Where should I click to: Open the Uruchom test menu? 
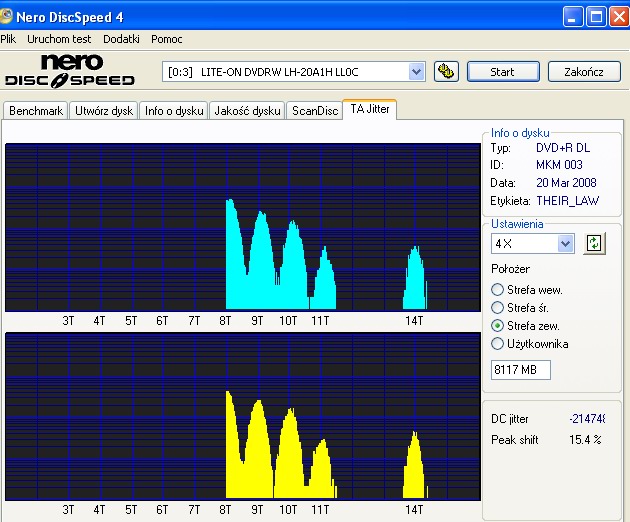(x=59, y=39)
